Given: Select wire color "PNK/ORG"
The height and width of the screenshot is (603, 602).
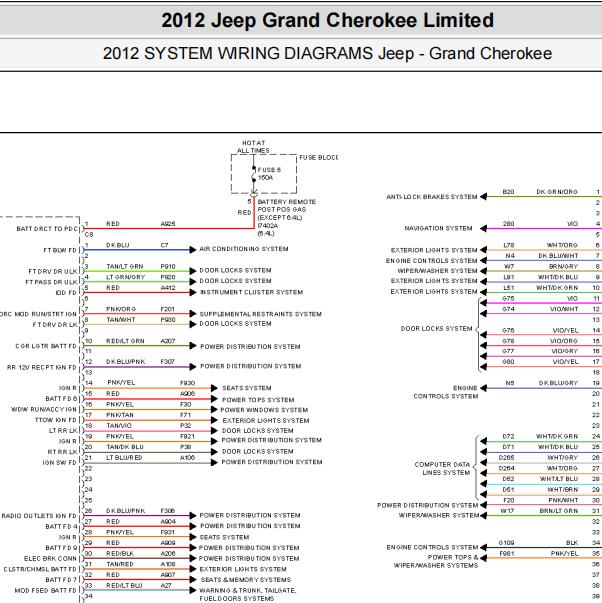Looking at the screenshot, I should point(121,309).
